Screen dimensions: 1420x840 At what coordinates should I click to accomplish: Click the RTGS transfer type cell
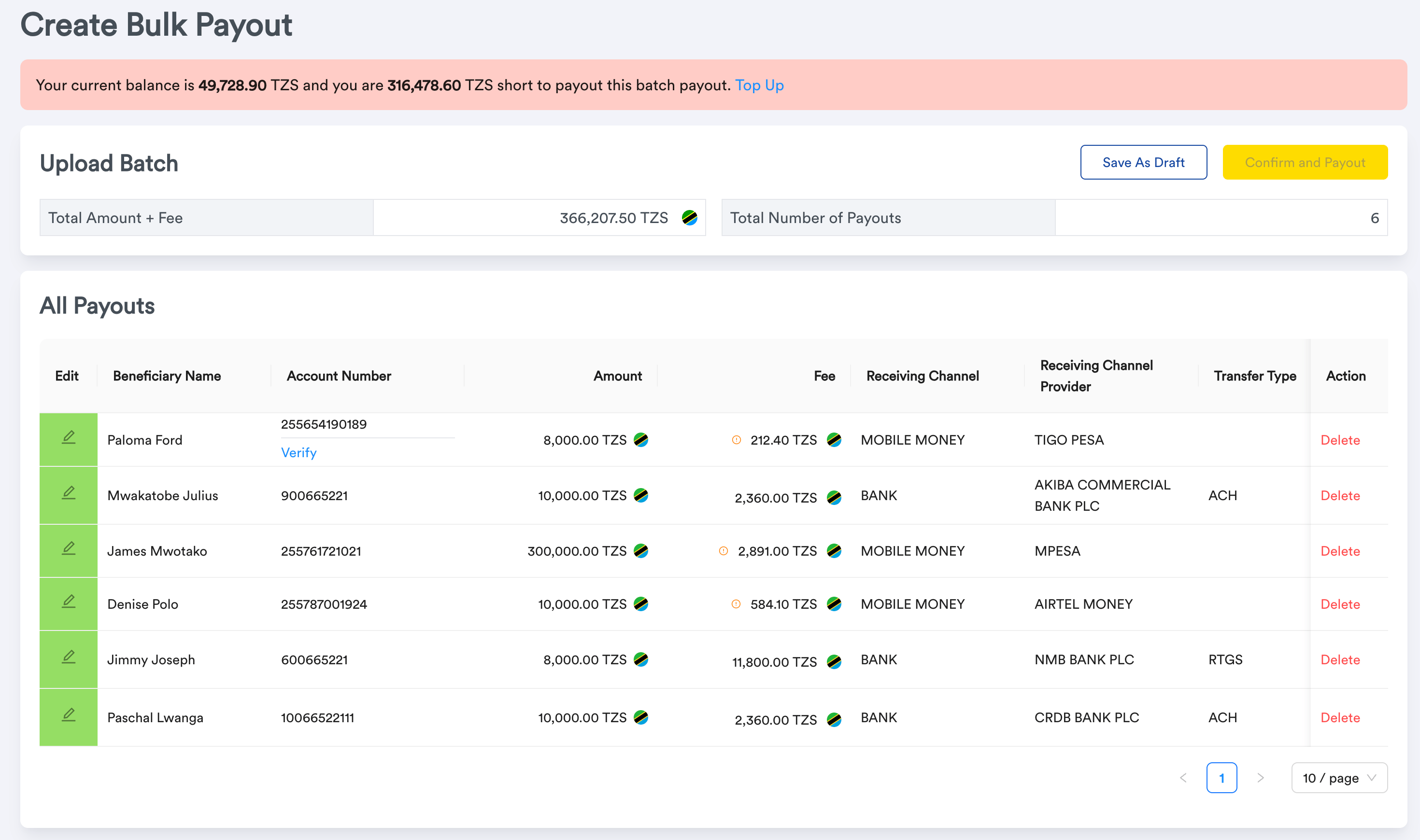[x=1225, y=659]
